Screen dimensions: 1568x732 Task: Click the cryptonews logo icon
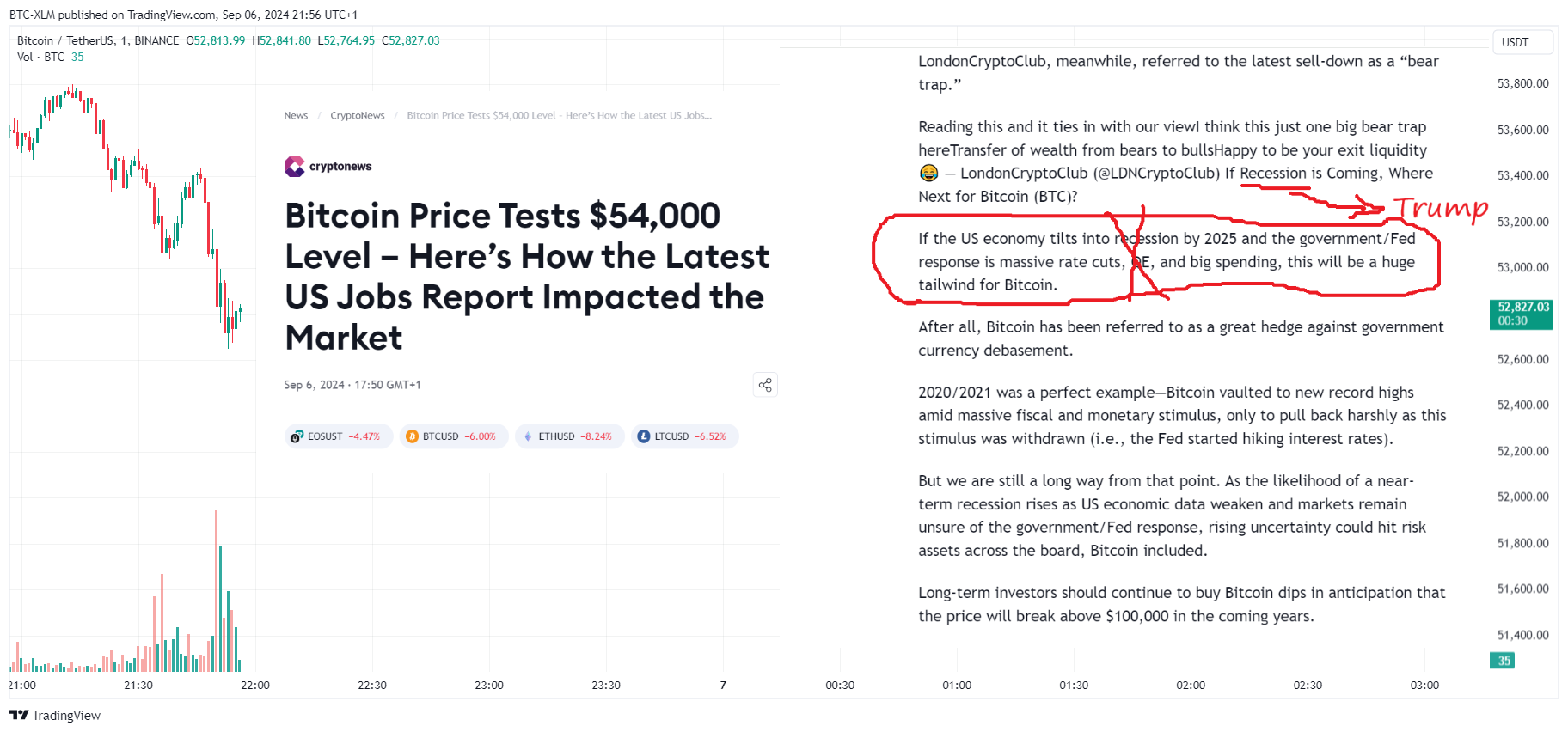tap(295, 167)
